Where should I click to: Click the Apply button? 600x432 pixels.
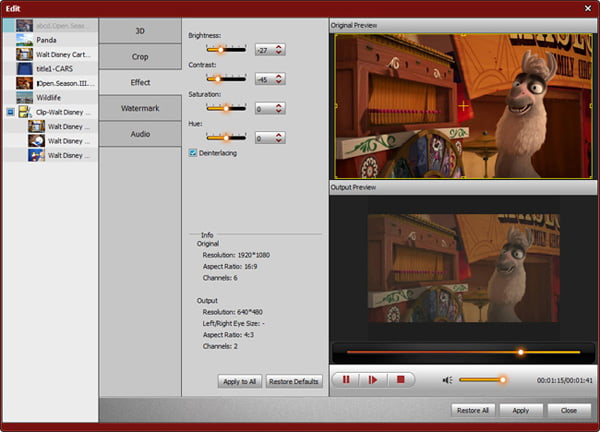520,410
